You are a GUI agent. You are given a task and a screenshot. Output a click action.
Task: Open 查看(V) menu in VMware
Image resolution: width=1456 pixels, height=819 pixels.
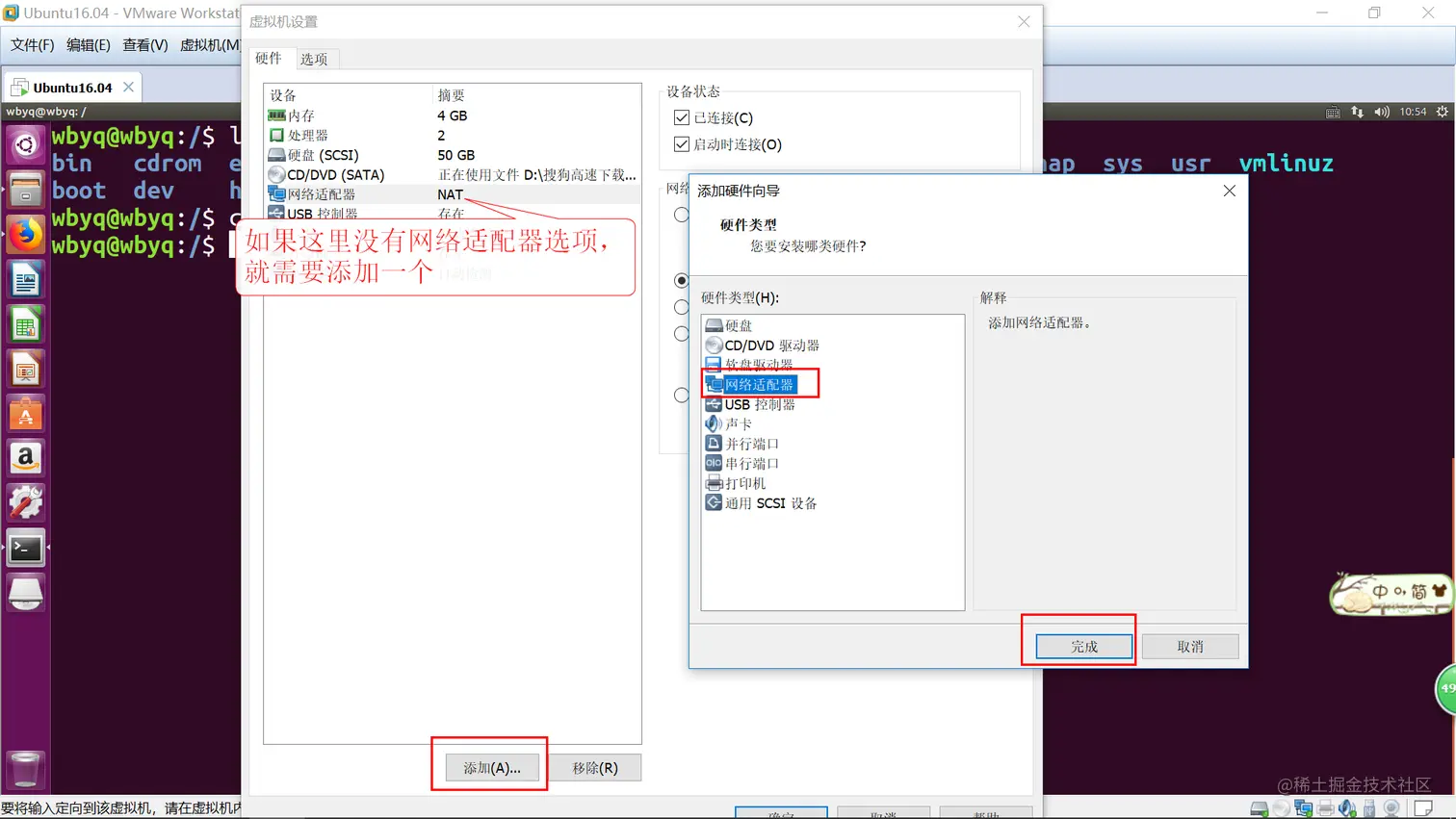tap(145, 45)
